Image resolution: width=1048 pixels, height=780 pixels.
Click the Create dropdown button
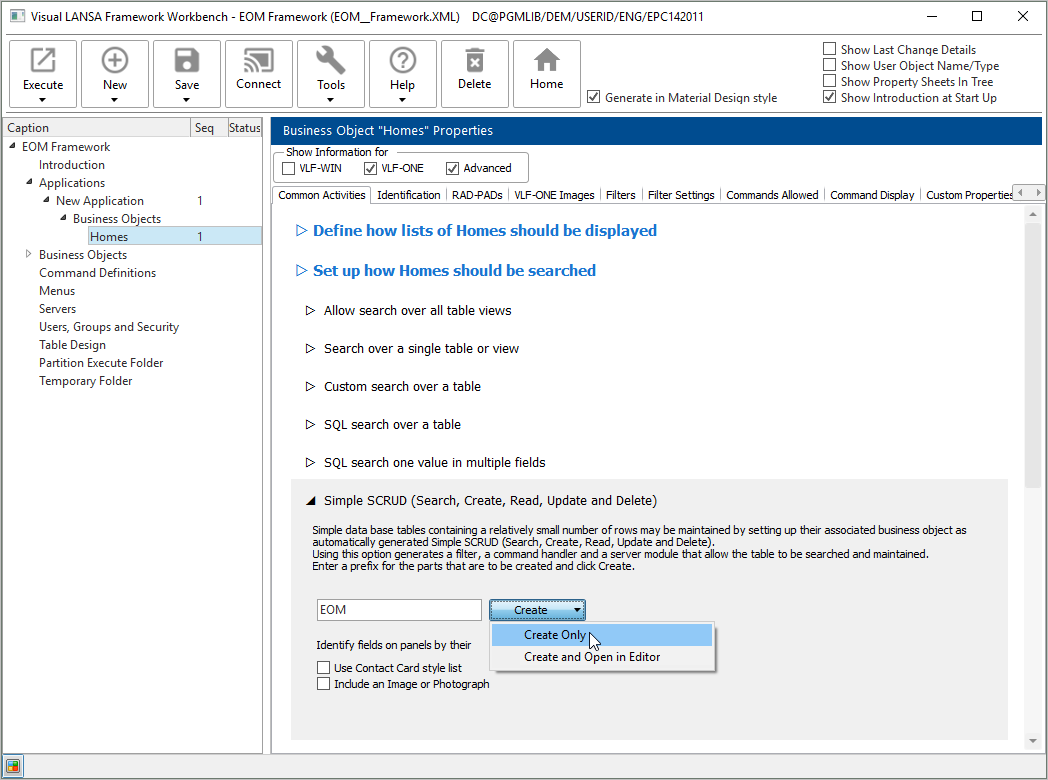(x=537, y=610)
